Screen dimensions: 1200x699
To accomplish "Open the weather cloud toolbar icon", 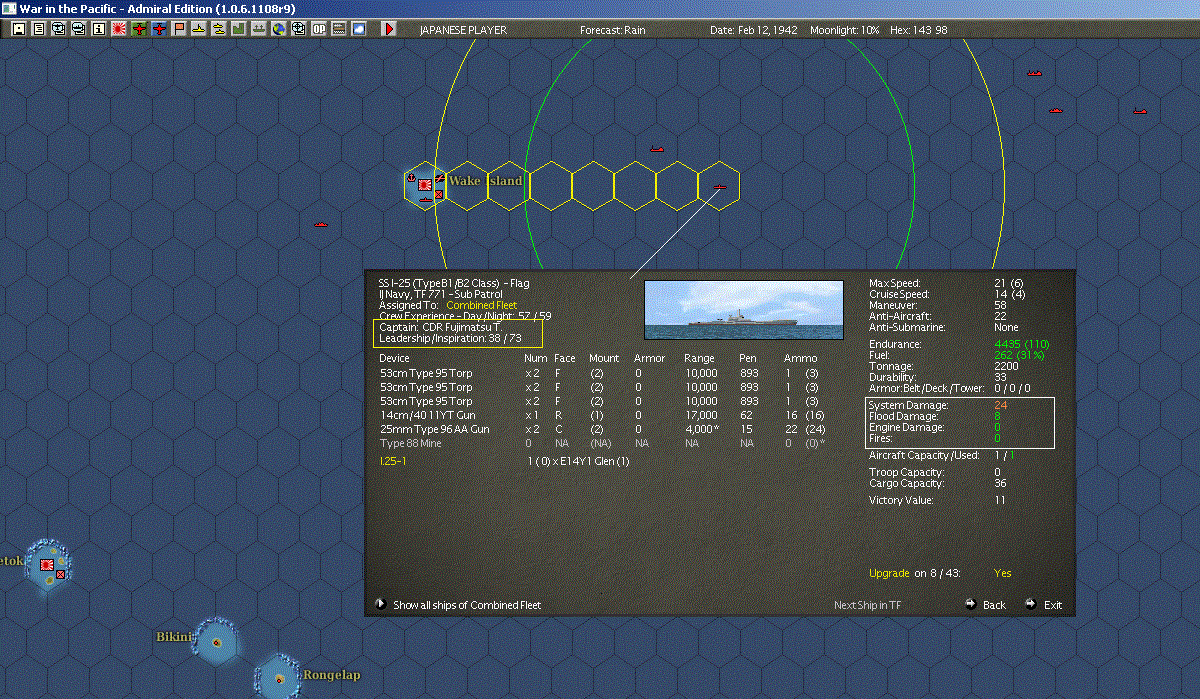I will point(359,29).
